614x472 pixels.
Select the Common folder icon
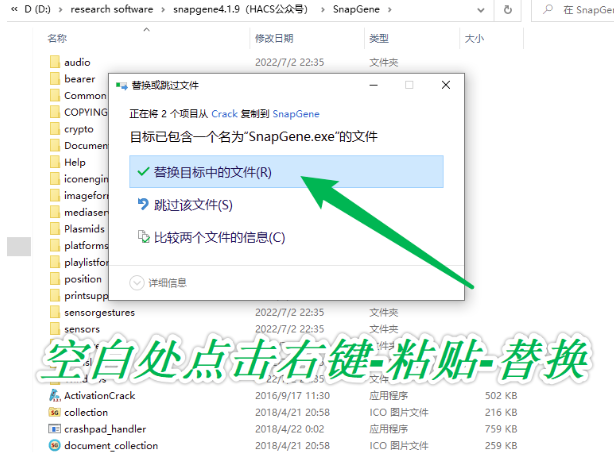click(x=55, y=95)
